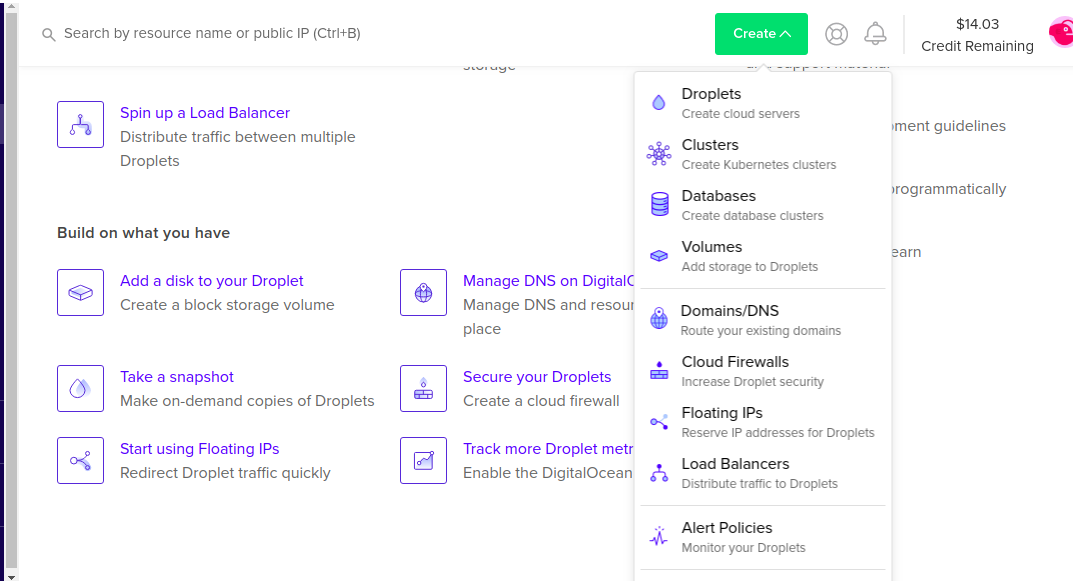This screenshot has height=581, width=1073.
Task: Open the Spin up a Load Balancer link
Action: [205, 113]
